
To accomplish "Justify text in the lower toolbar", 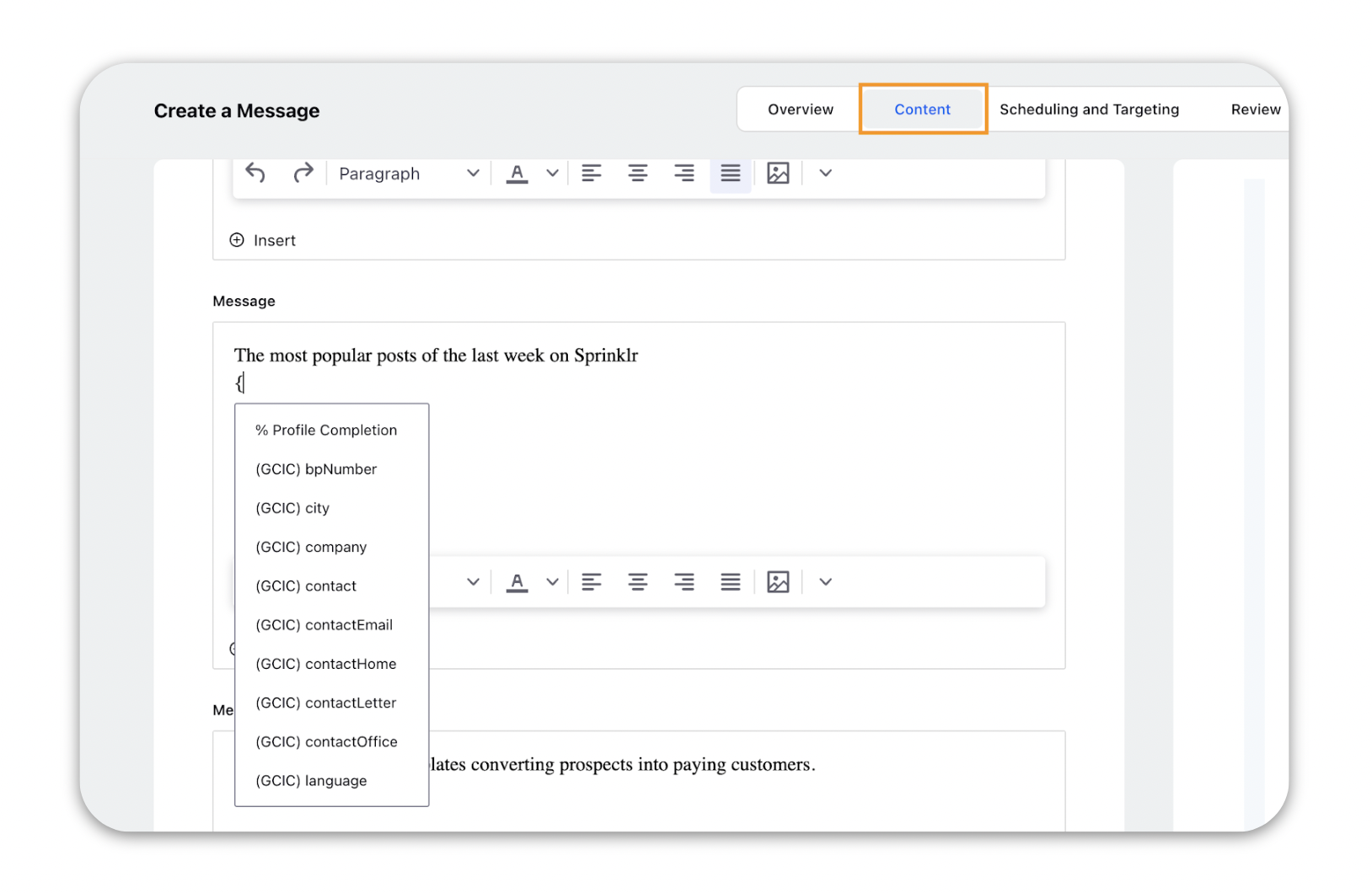I will tap(730, 582).
